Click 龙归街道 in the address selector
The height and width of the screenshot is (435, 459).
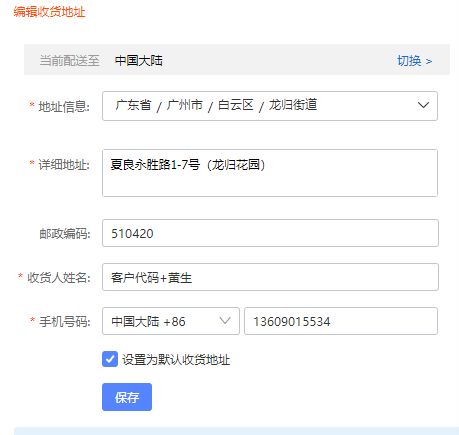click(x=293, y=105)
